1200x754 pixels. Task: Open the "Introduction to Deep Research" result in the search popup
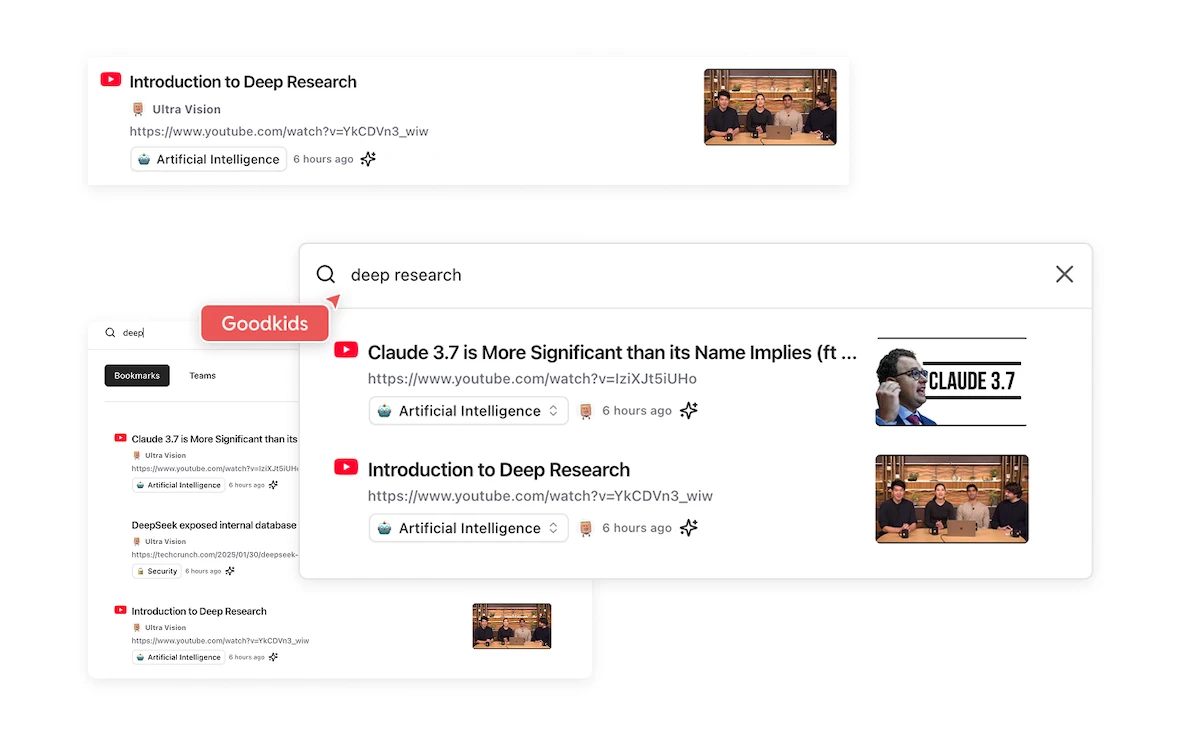click(499, 470)
